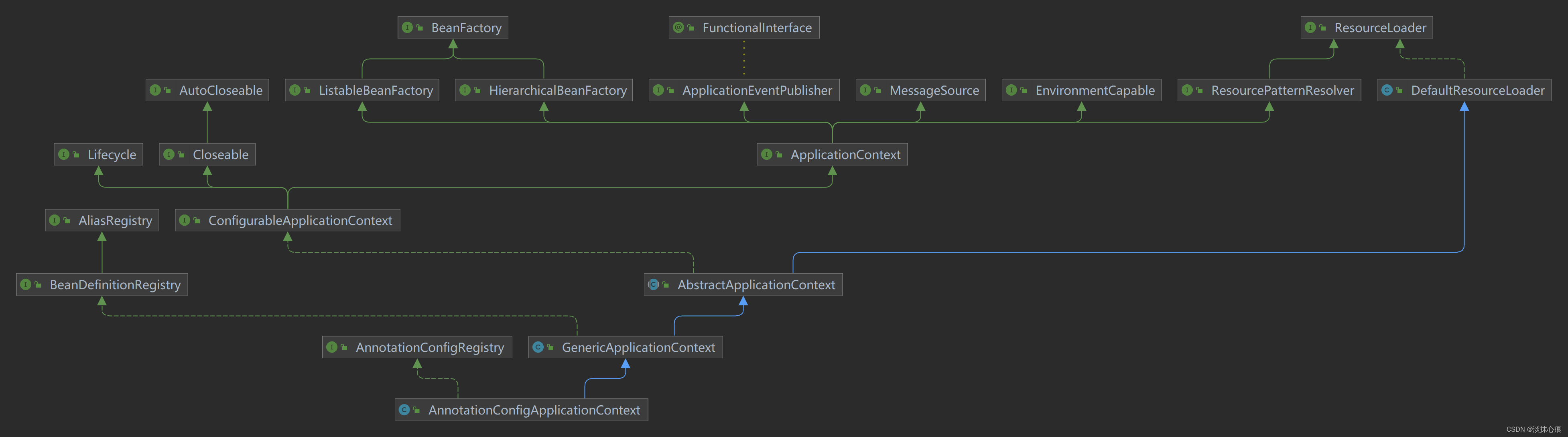Viewport: 1568px width, 437px height.
Task: Click the ResourcePatternResolver interface icon
Action: pyautogui.click(x=1187, y=90)
